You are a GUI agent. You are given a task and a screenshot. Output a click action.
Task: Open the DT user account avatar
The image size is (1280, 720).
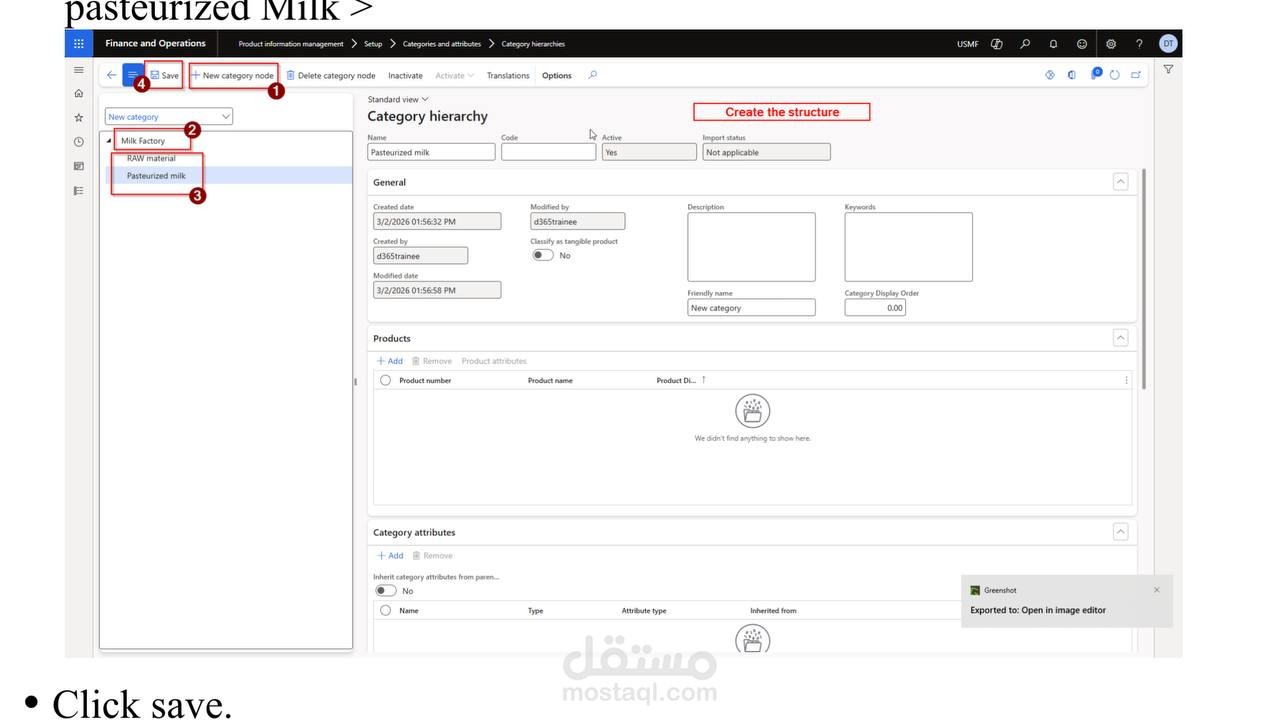[x=1168, y=43]
